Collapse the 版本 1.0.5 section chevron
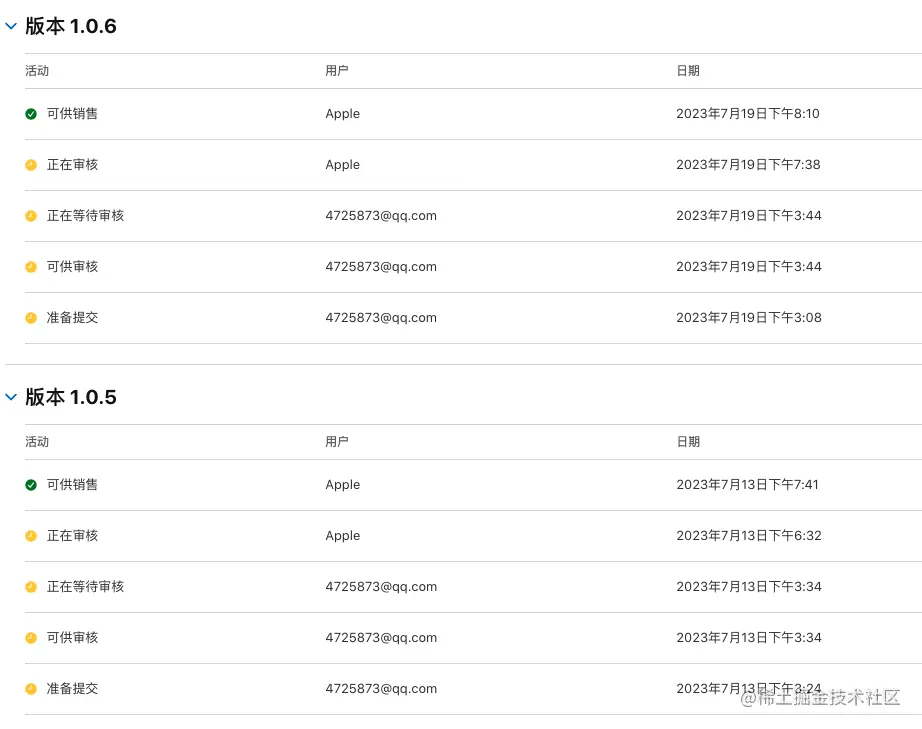 click(11, 397)
